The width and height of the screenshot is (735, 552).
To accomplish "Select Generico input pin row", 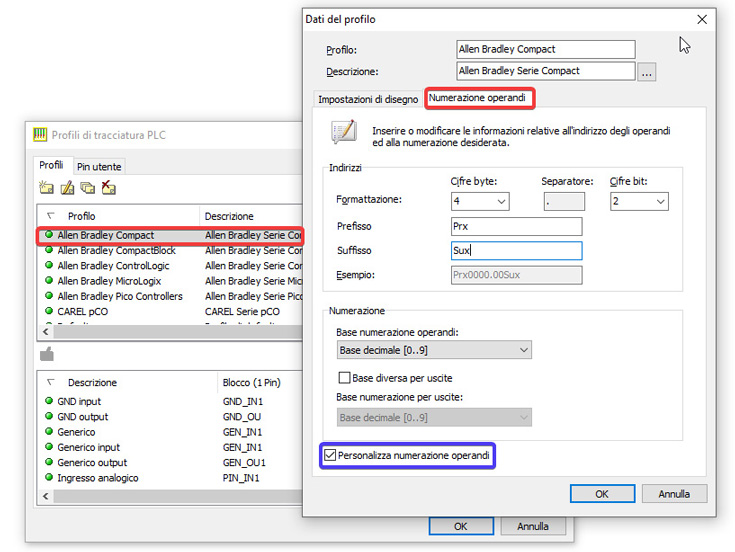I will 171,448.
